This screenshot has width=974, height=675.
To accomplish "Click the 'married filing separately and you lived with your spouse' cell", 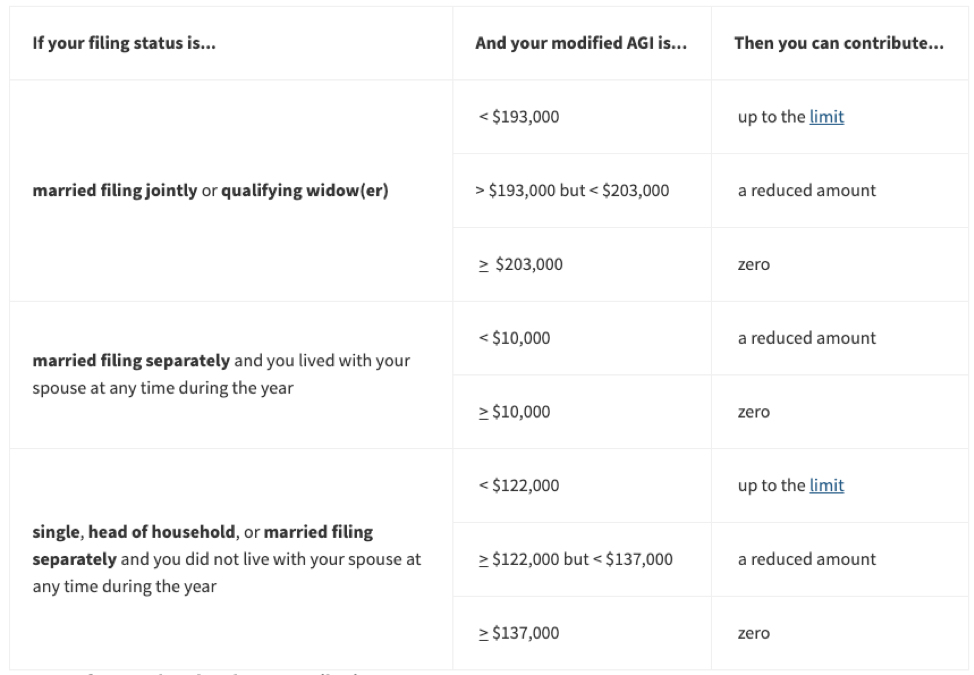I will coord(231,374).
